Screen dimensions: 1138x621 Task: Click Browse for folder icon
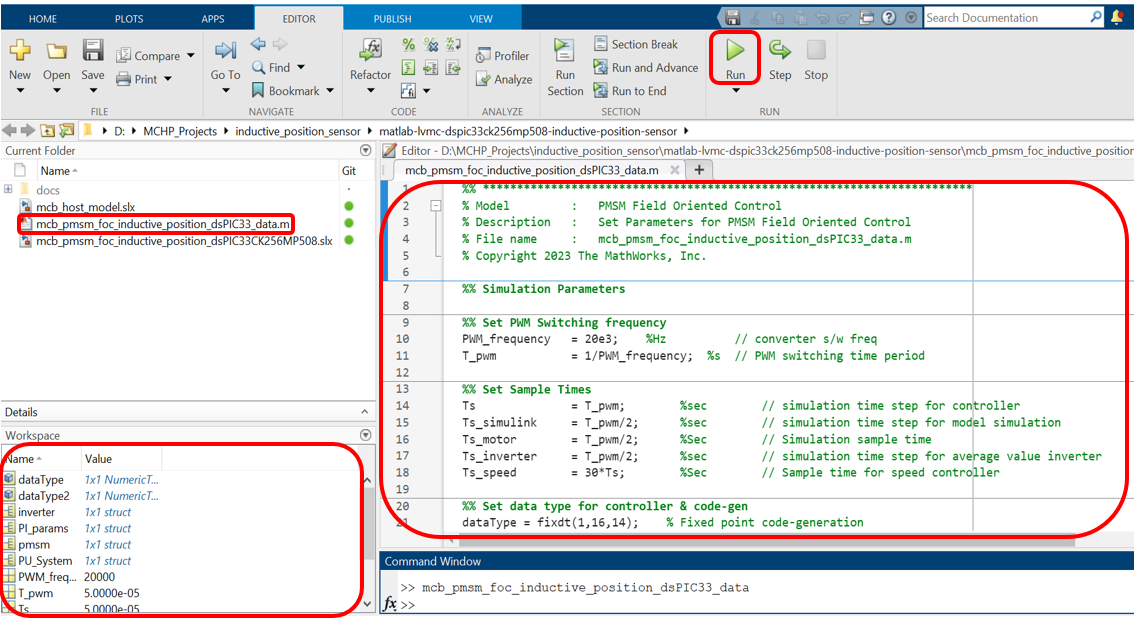(66, 131)
